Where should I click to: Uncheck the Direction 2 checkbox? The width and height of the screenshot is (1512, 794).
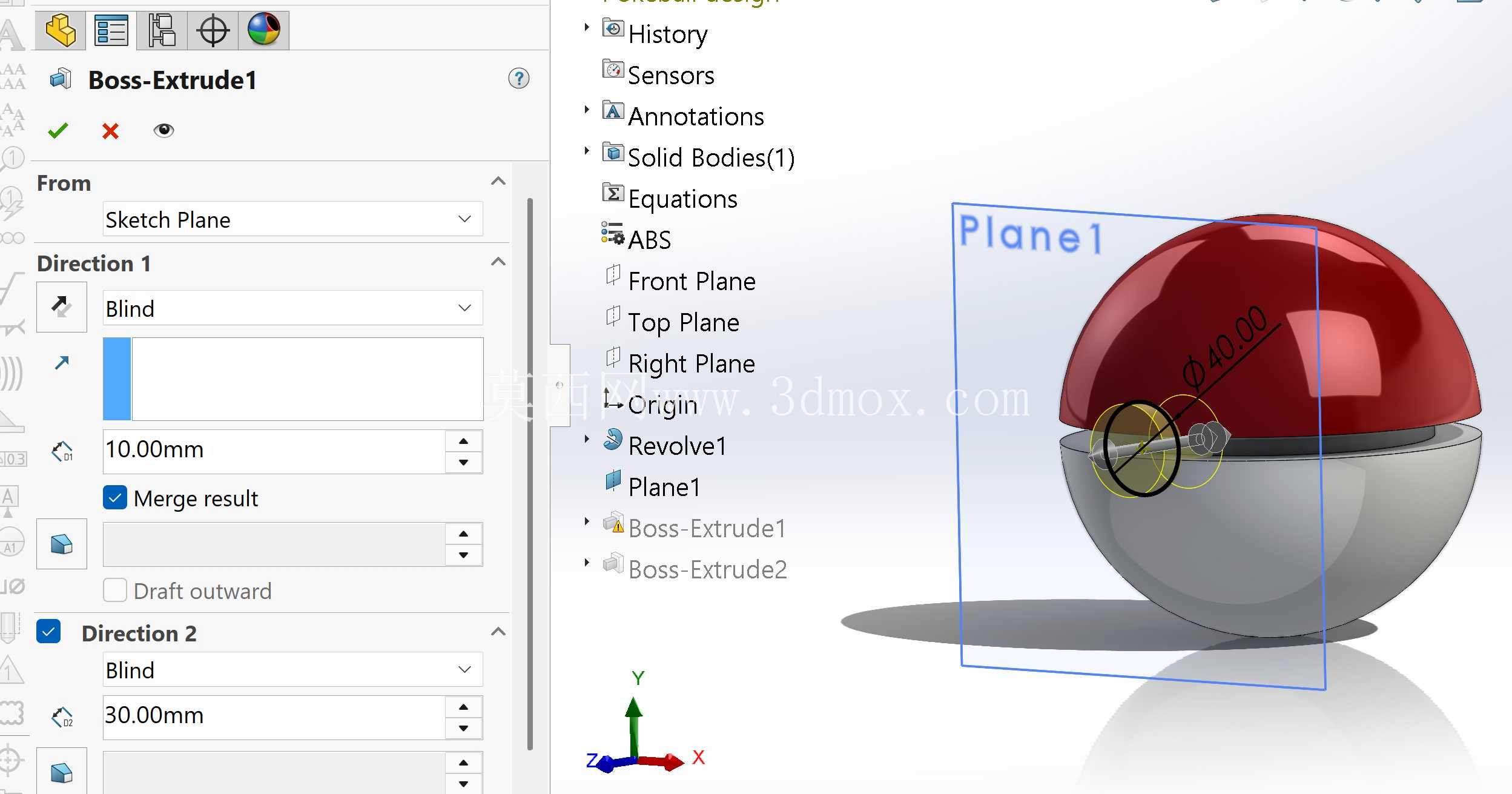pos(48,631)
